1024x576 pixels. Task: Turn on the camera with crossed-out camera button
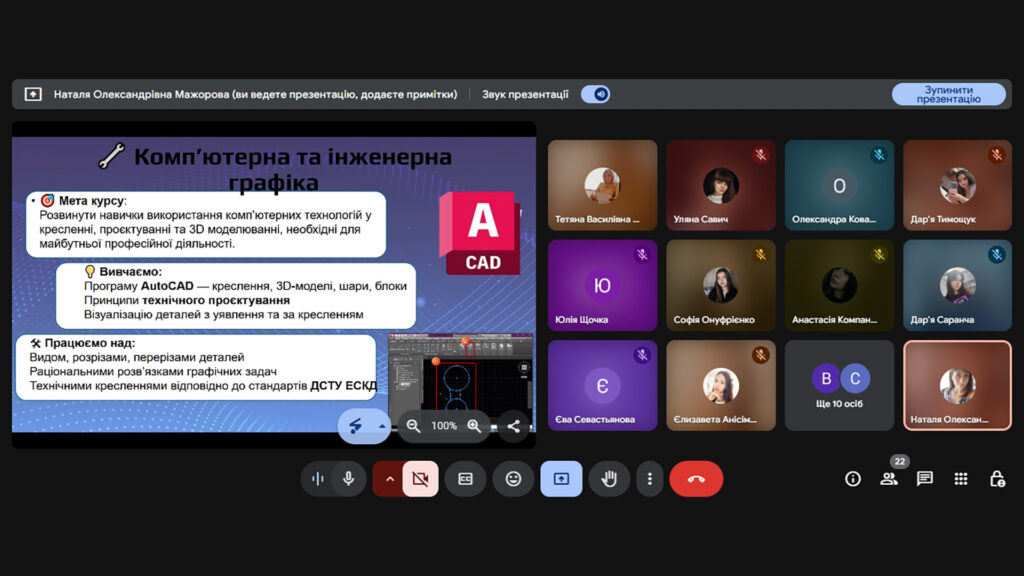(x=421, y=479)
